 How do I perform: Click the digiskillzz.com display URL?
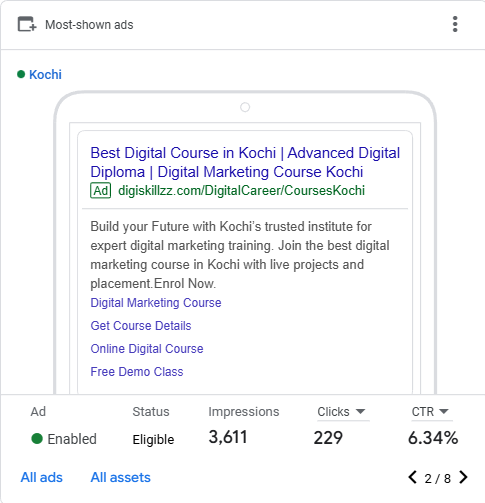(x=242, y=191)
